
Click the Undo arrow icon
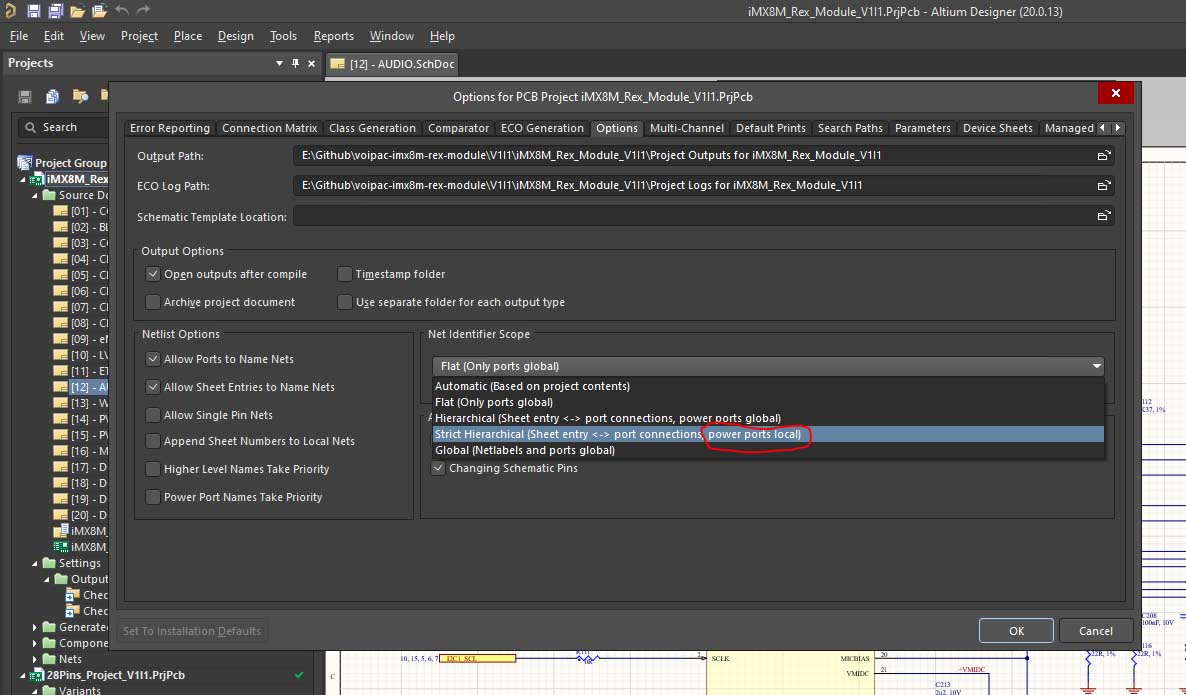122,11
